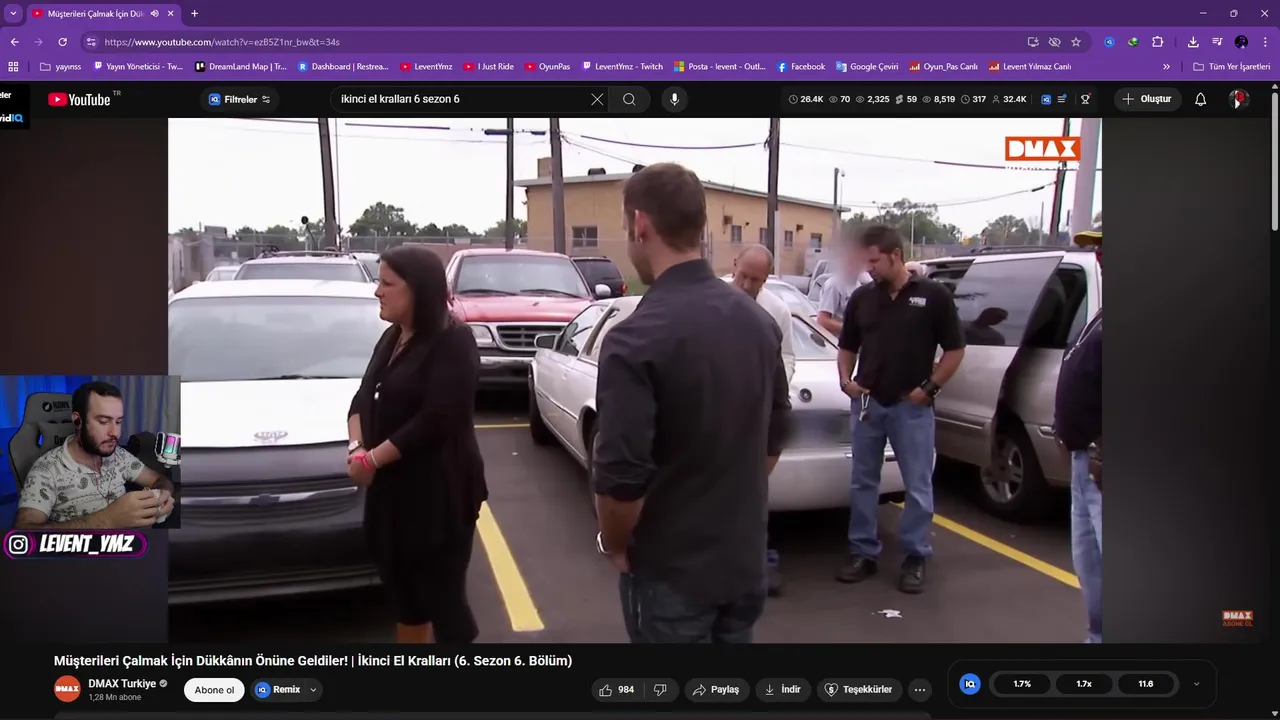The image size is (1280, 720).
Task: Open the vidIQ list icon in header
Action: pos(1062,99)
